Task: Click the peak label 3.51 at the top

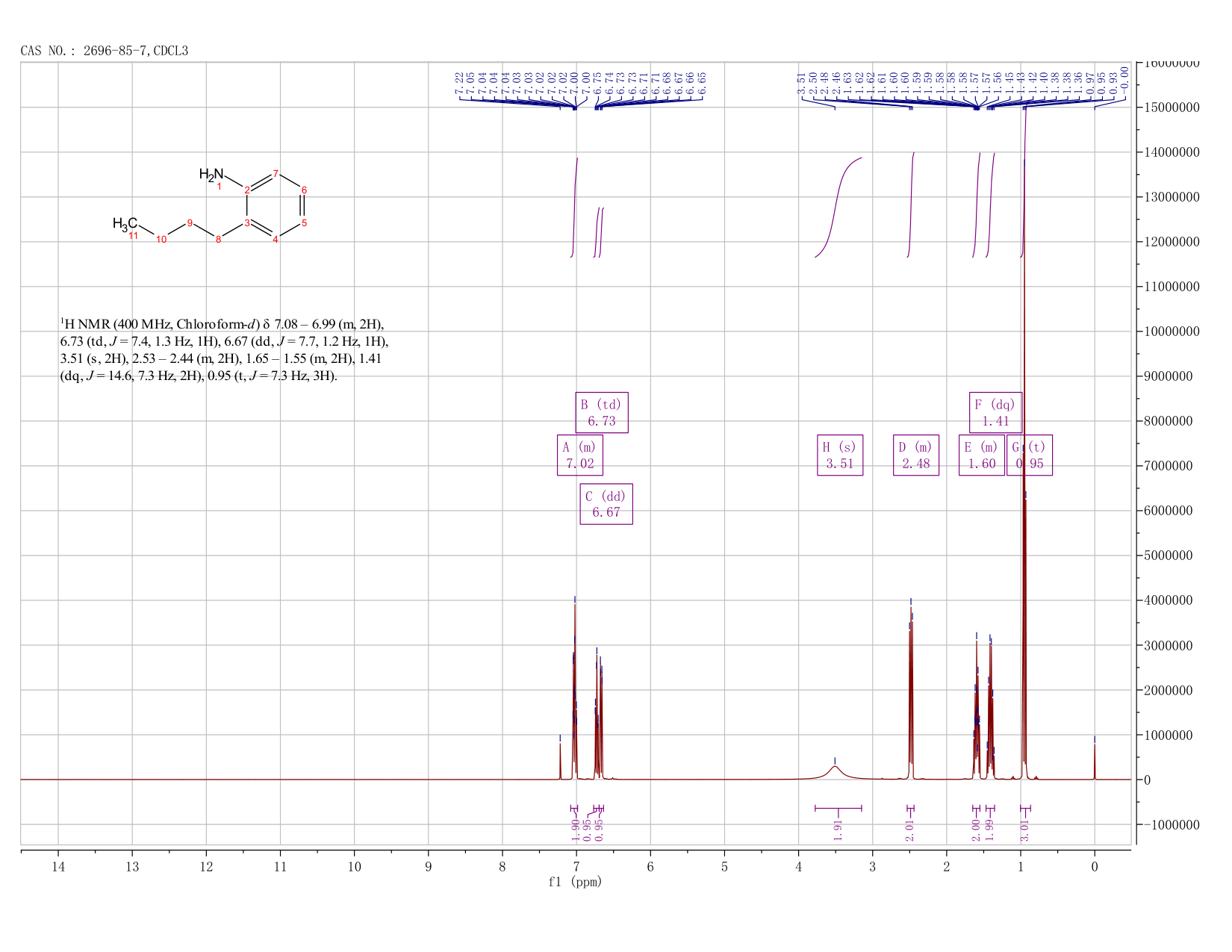Action: point(801,84)
